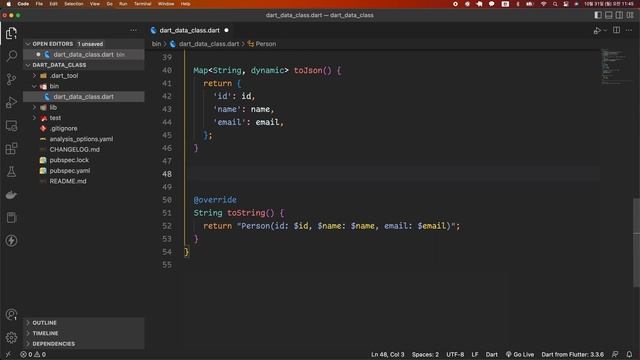This screenshot has width=640, height=360.
Task: Split the editor to the right
Action: pyautogui.click(x=616, y=30)
